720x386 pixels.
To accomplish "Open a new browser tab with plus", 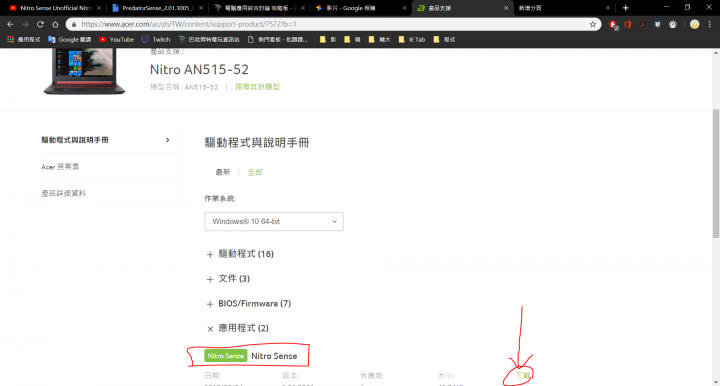I will click(x=625, y=8).
